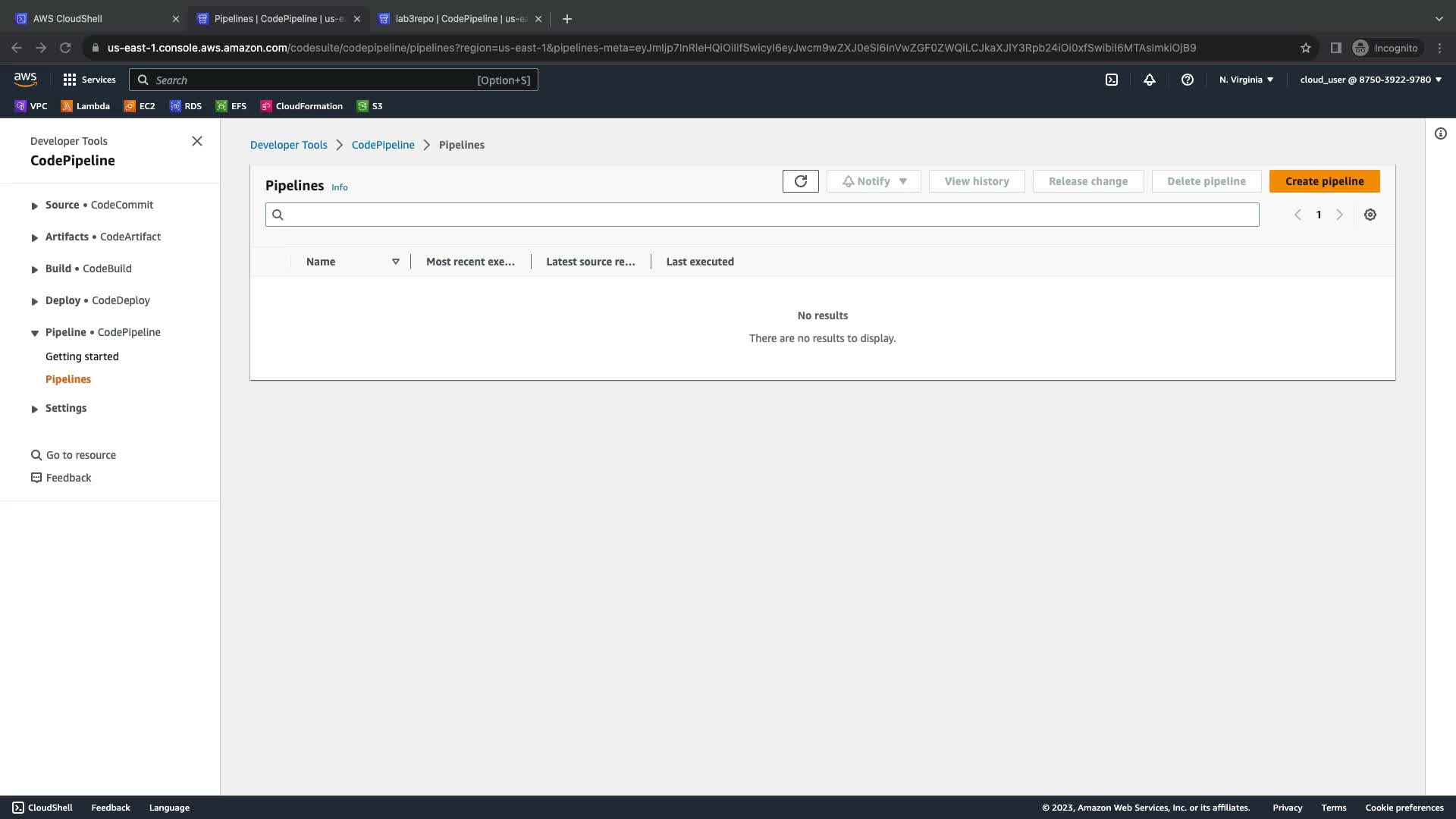
Task: Expand Source CodeCommit section
Action: (35, 206)
